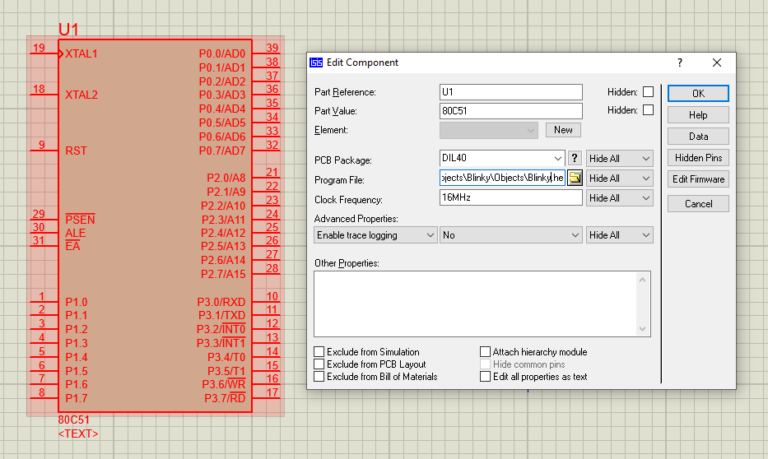Check Attach hierarchy module
This screenshot has height=459, width=768.
485,352
